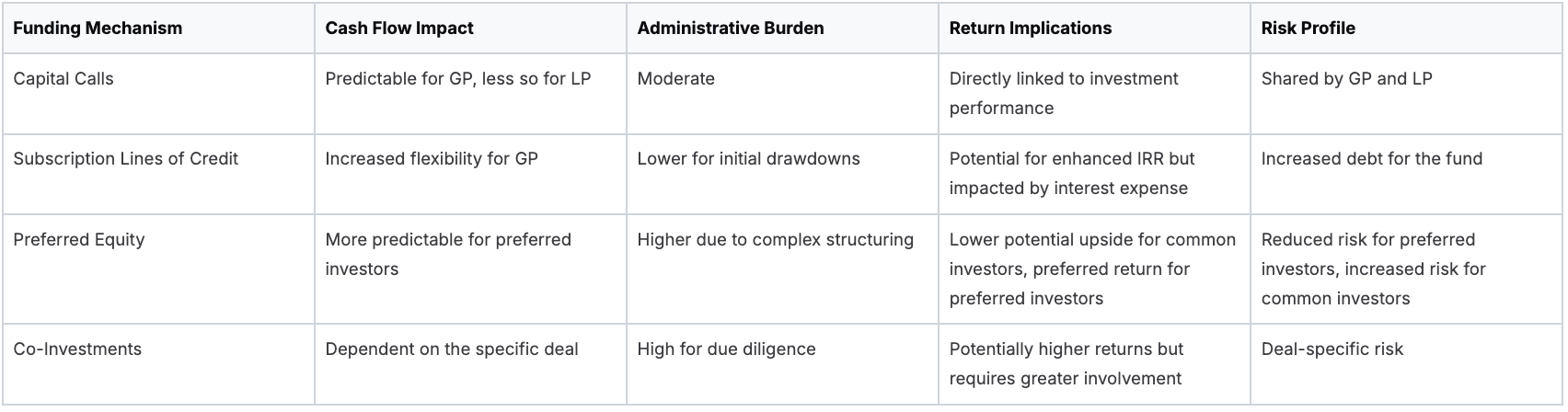Click the Cash Flow Impact column header
This screenshot has height=412, width=1568.
coord(399,29)
